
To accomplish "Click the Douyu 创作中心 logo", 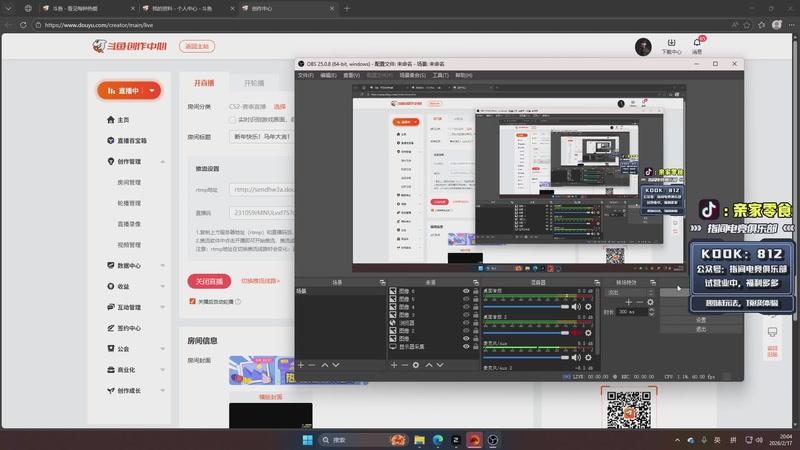I will pyautogui.click(x=130, y=46).
